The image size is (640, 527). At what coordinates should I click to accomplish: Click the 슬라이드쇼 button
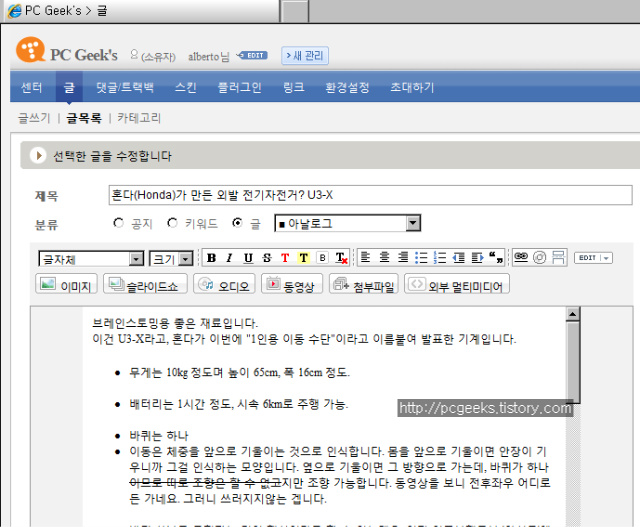coord(145,284)
